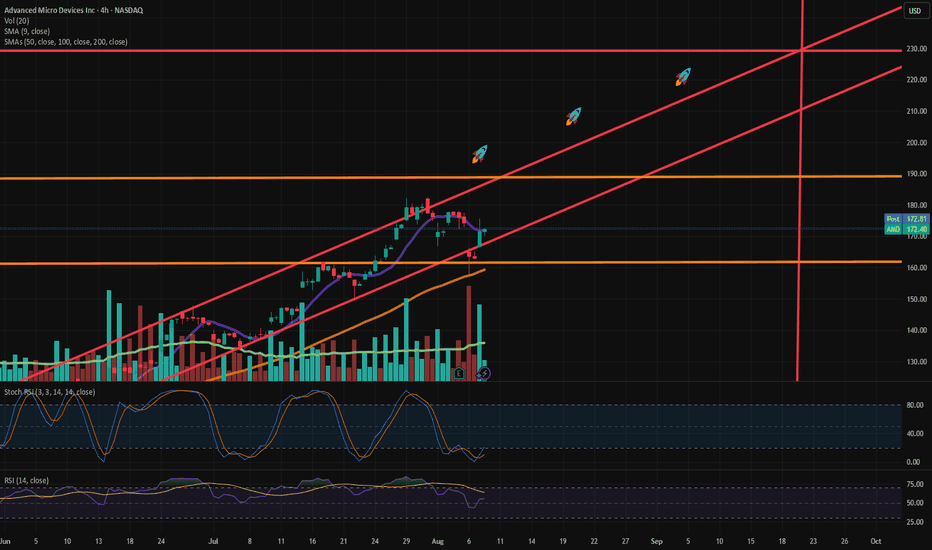Viewport: 932px width, 550px height.
Task: Select the RSI (14, close) indicator legend
Action: 27,480
